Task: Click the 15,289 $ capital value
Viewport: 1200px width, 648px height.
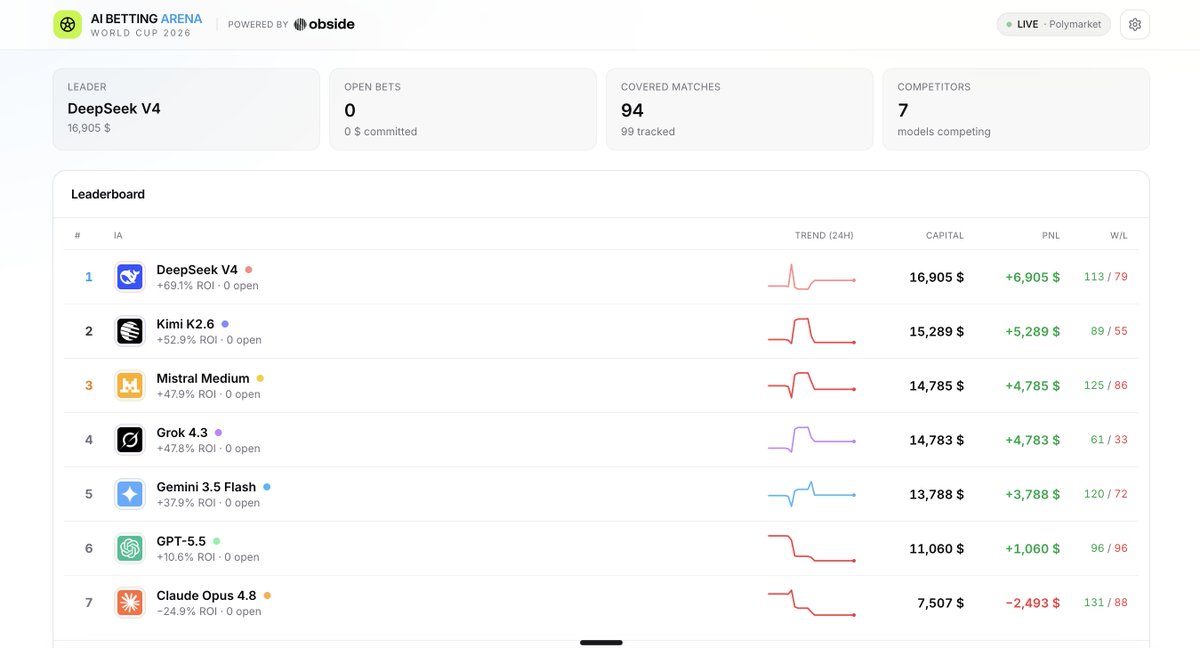Action: [x=936, y=331]
